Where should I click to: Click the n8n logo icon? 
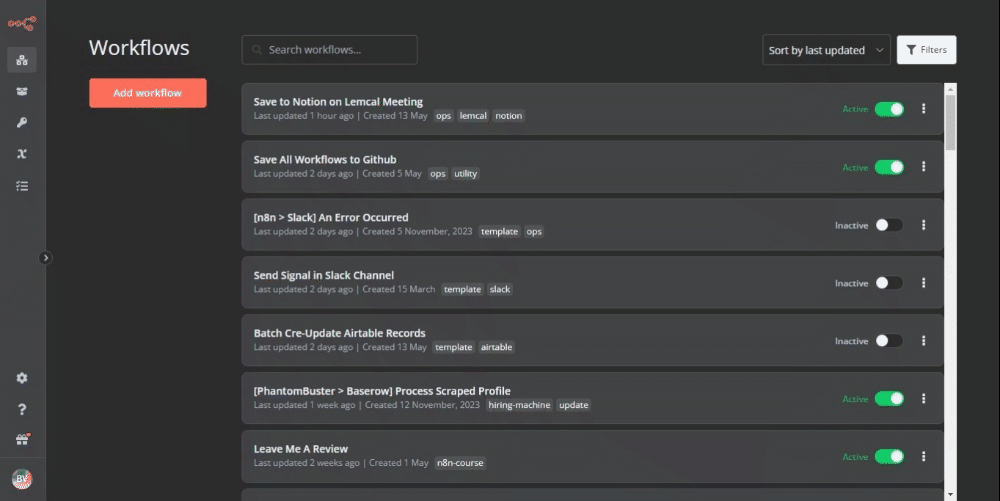(x=22, y=24)
